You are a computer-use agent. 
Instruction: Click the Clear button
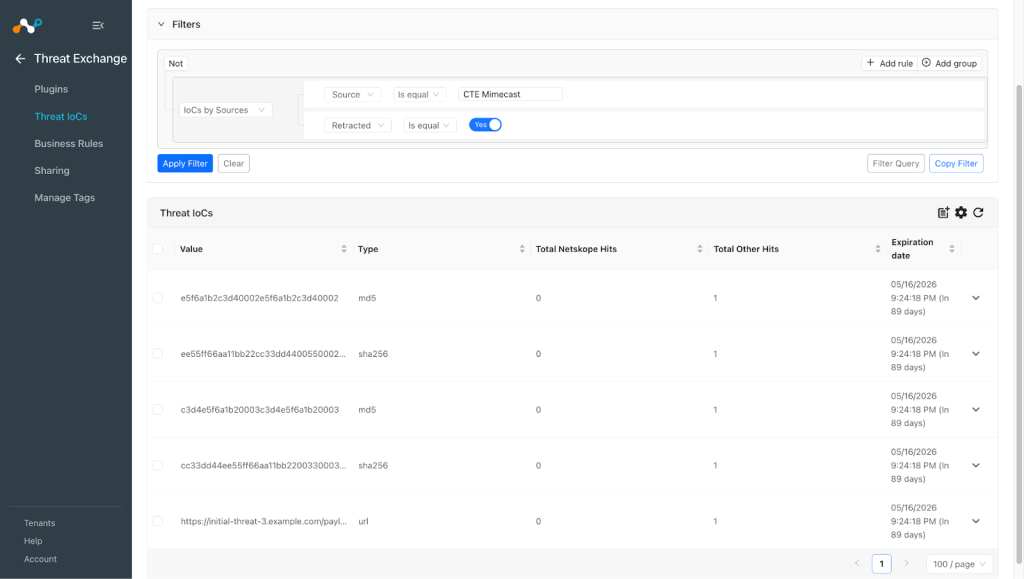point(234,163)
